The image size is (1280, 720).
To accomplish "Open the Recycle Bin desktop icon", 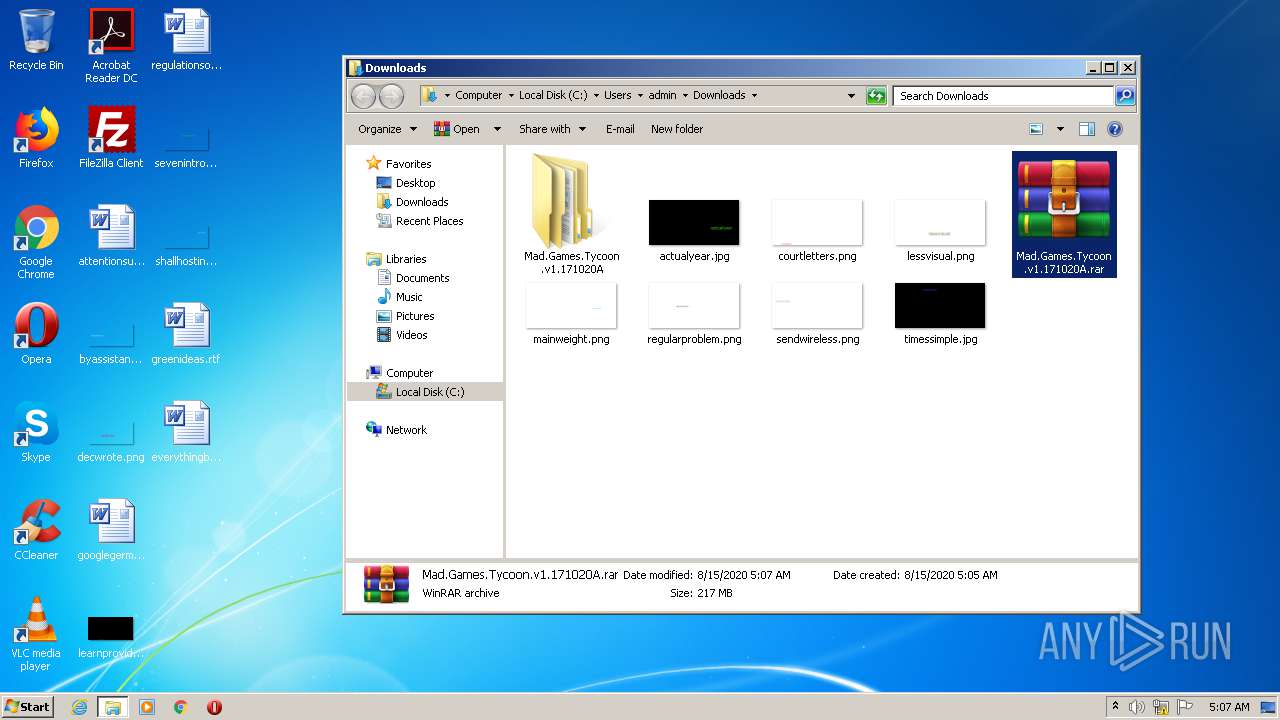I will [36, 41].
